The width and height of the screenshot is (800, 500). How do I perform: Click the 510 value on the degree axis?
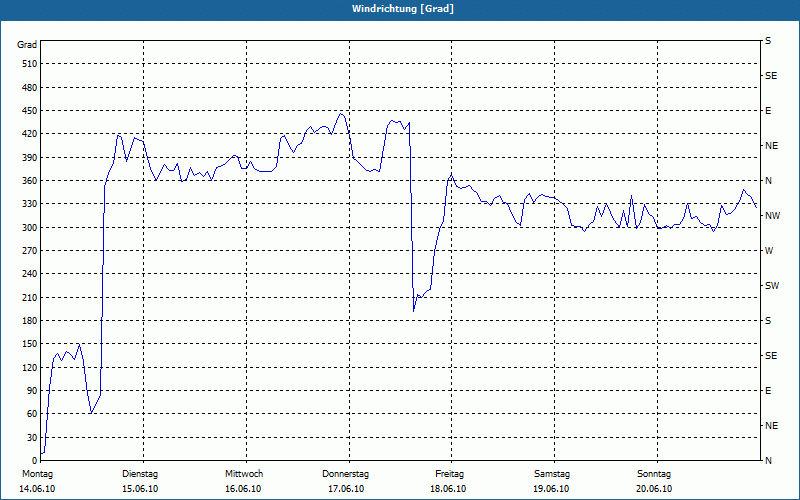(x=30, y=64)
